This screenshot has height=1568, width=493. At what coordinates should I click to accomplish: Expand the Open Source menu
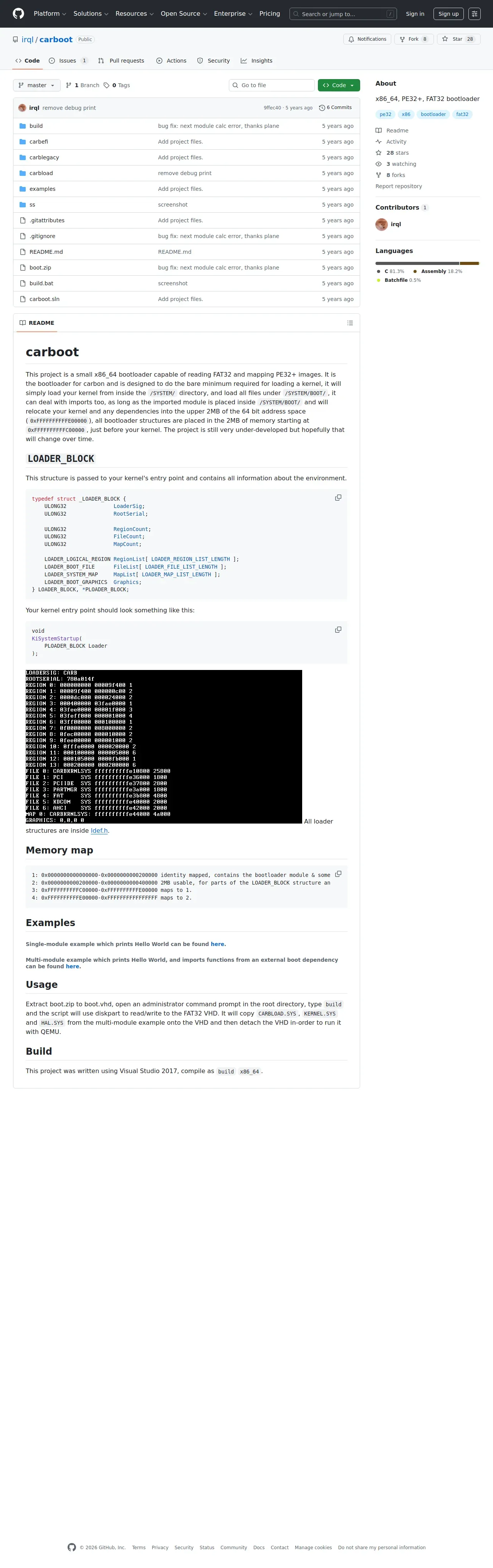[184, 13]
